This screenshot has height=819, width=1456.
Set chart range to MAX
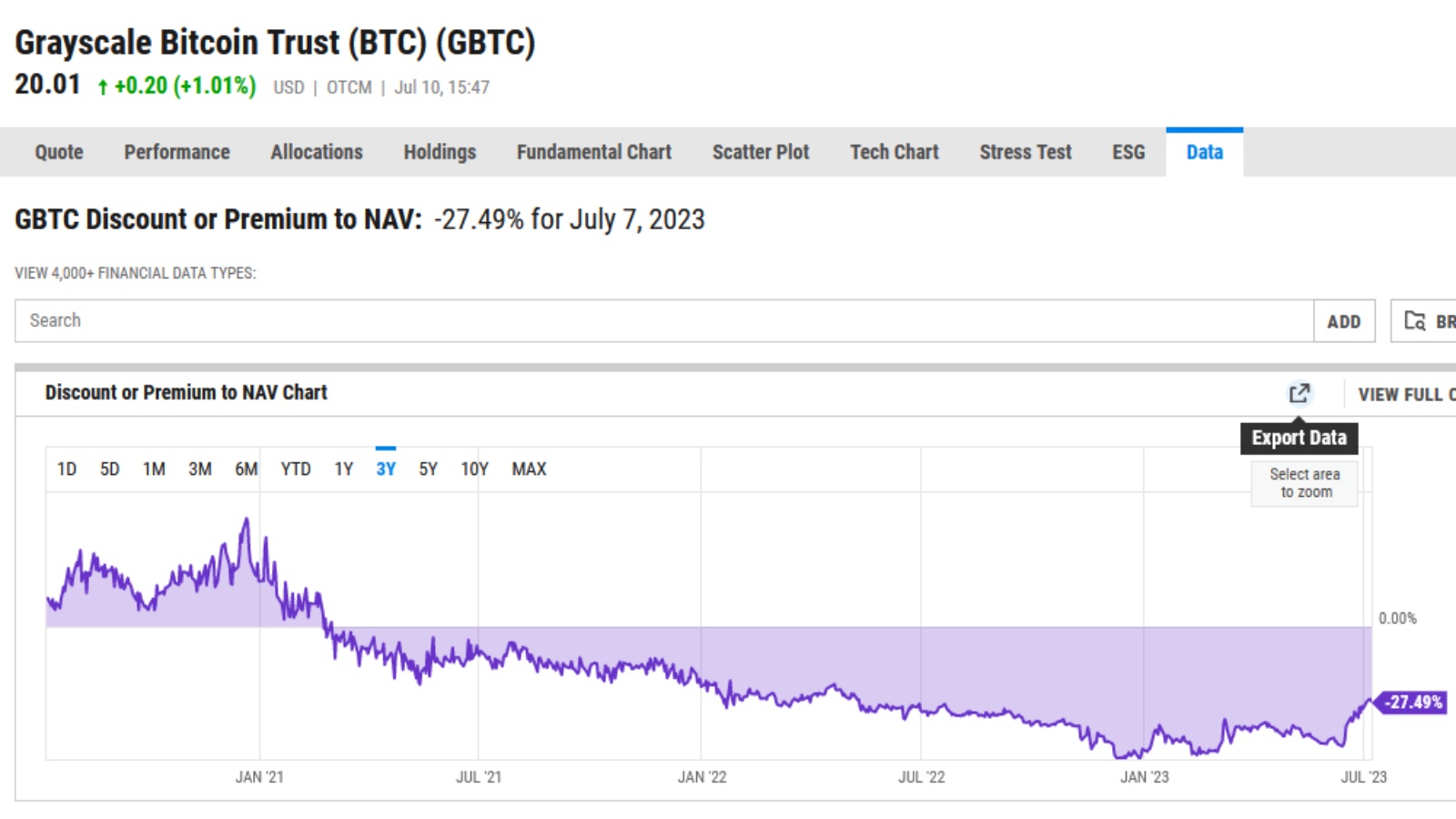(x=529, y=469)
